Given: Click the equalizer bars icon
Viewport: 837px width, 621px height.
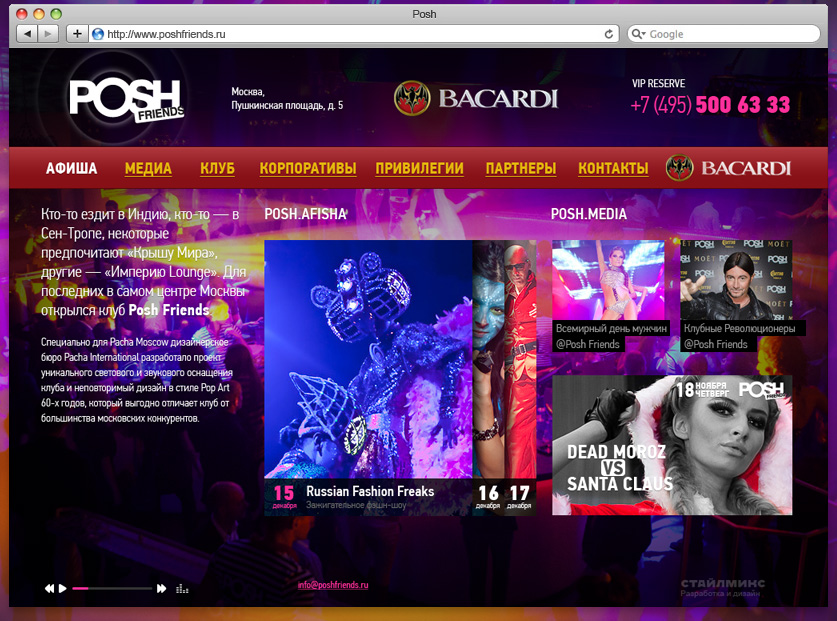Looking at the screenshot, I should (x=182, y=589).
